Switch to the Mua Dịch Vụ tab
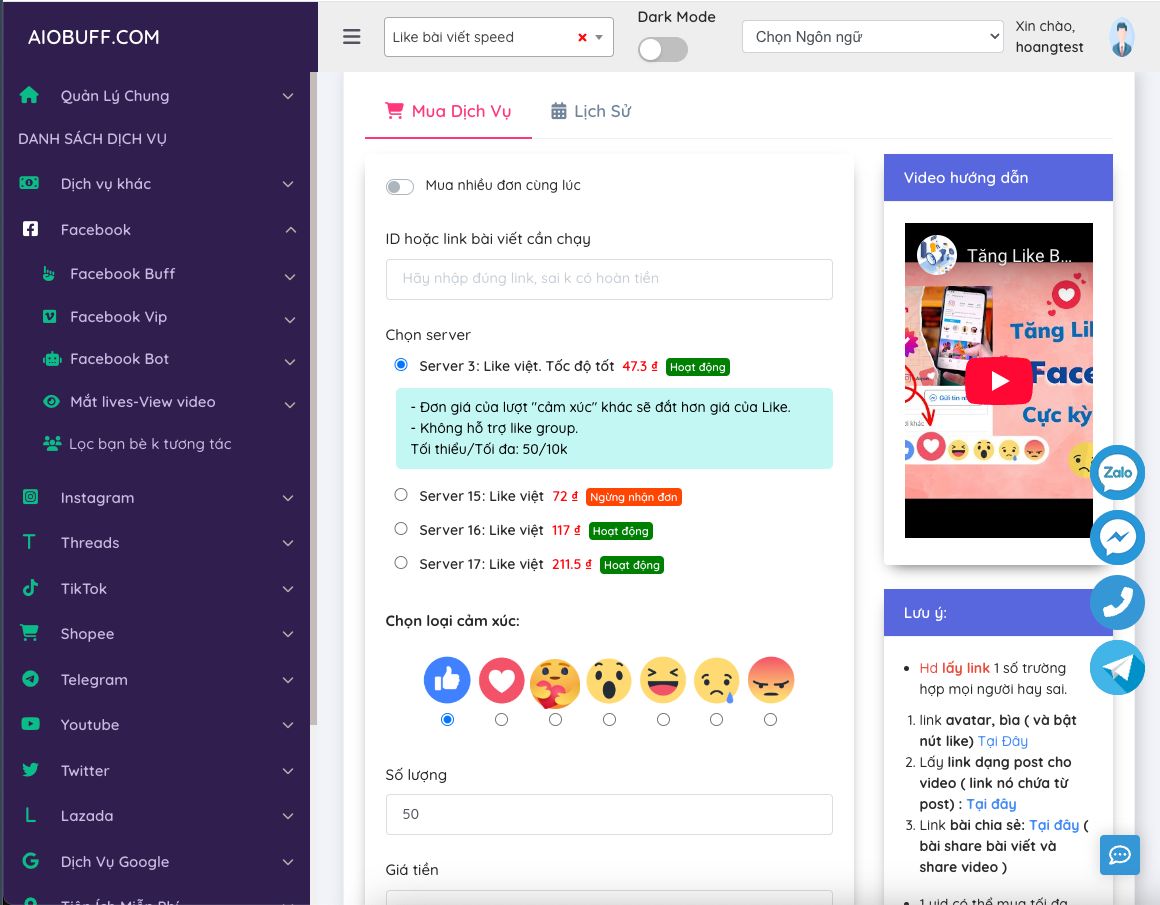The height and width of the screenshot is (905, 1160). tap(448, 111)
